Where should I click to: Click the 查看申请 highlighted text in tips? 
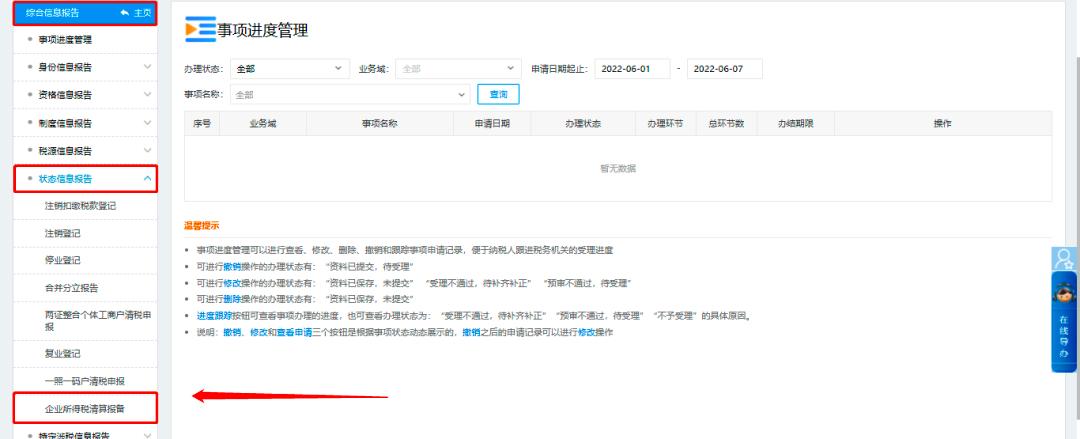tap(294, 332)
